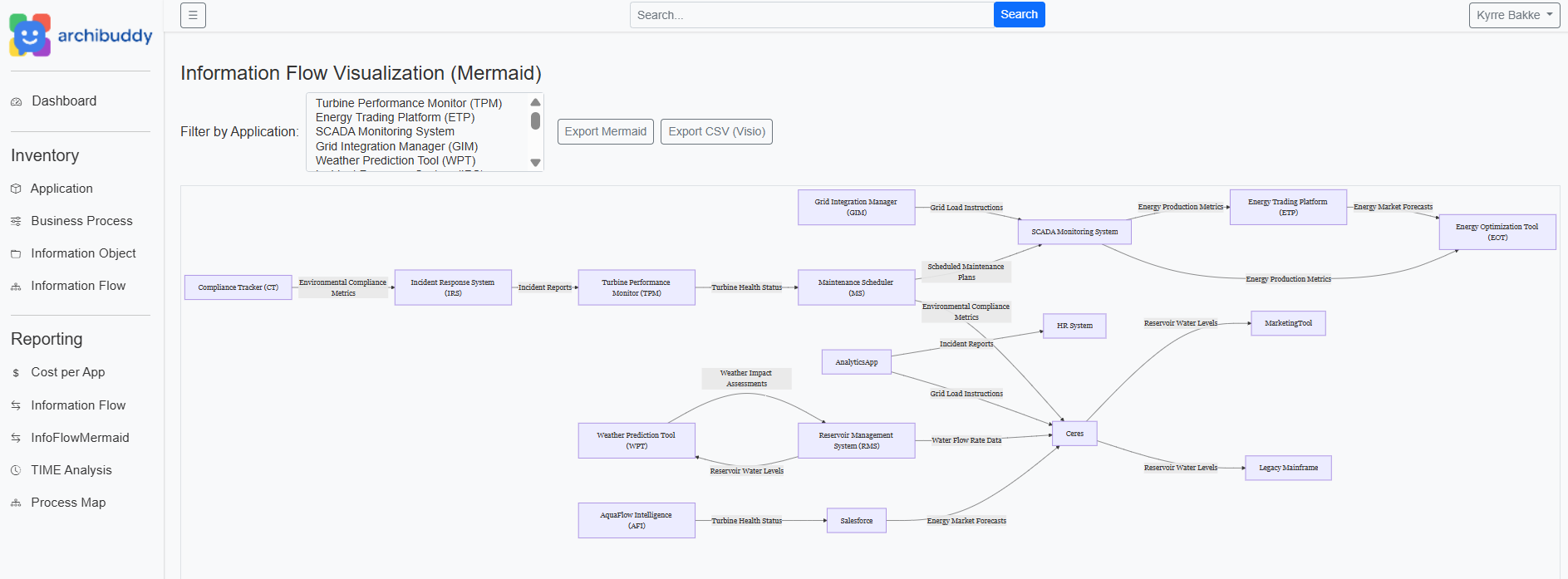Focus the Search input field
The image size is (1568, 579).
pos(812,15)
